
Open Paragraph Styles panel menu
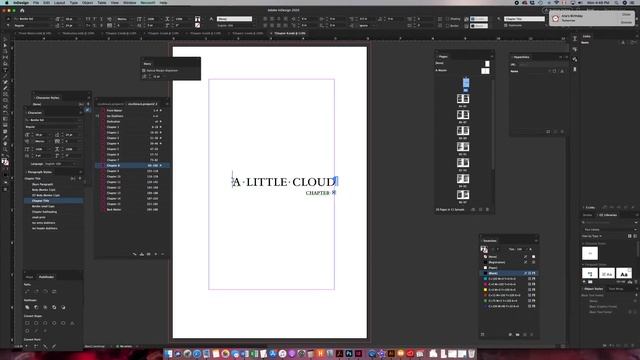[x=80, y=172]
